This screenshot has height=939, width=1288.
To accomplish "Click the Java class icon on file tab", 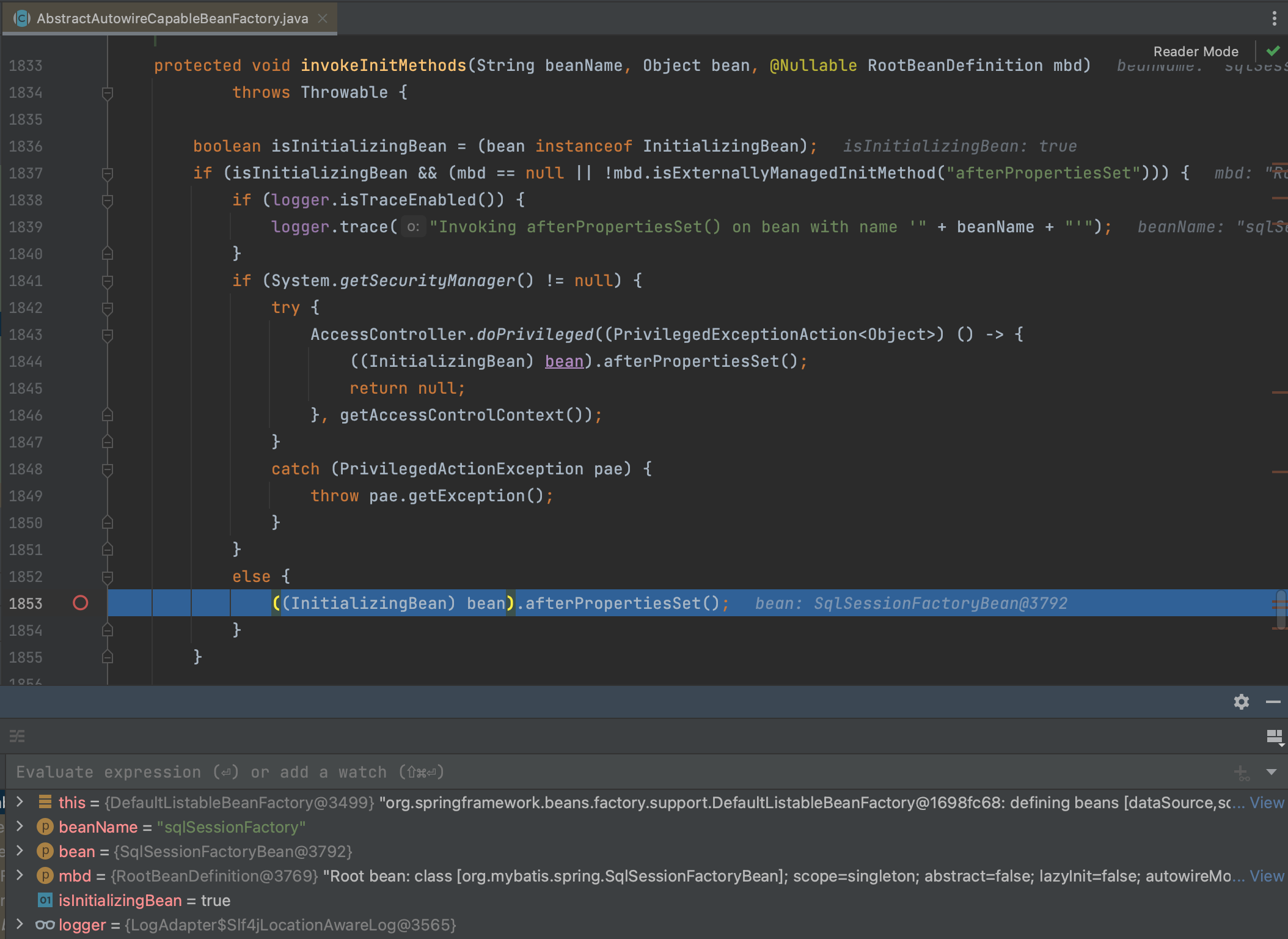I will 22,18.
